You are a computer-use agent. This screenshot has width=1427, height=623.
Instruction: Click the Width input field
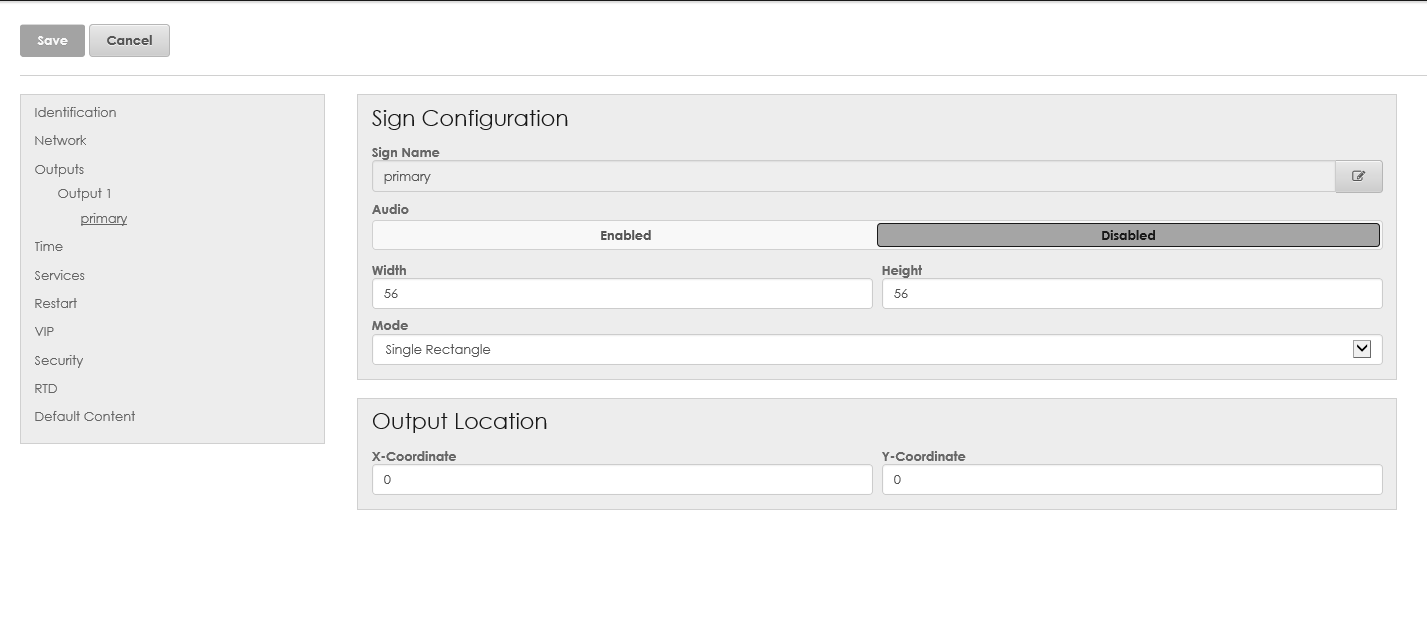point(622,294)
